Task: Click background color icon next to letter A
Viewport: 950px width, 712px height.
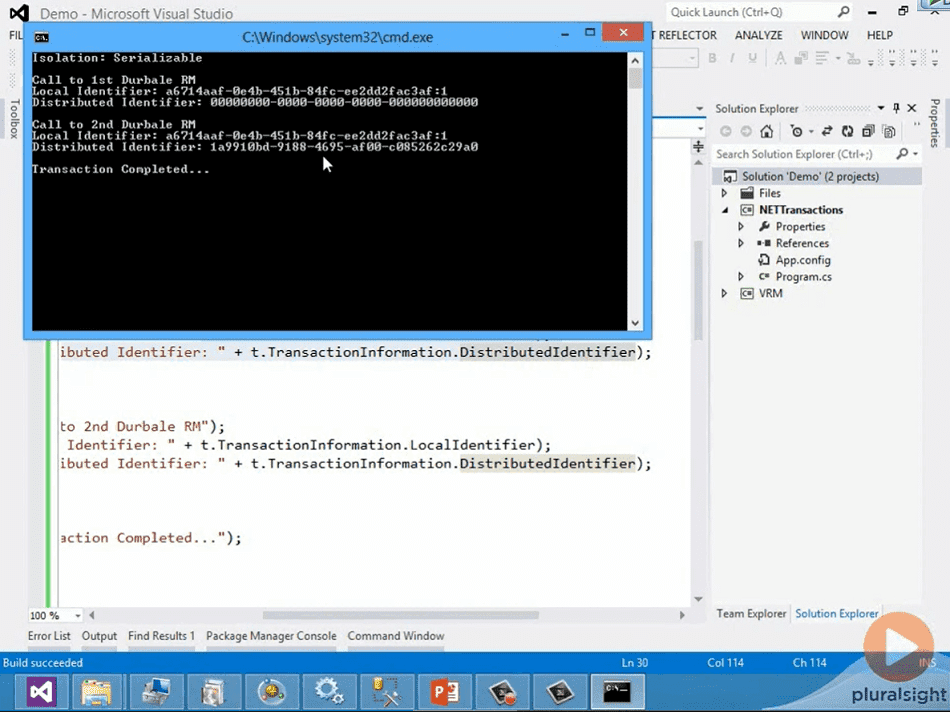Action: (801, 58)
